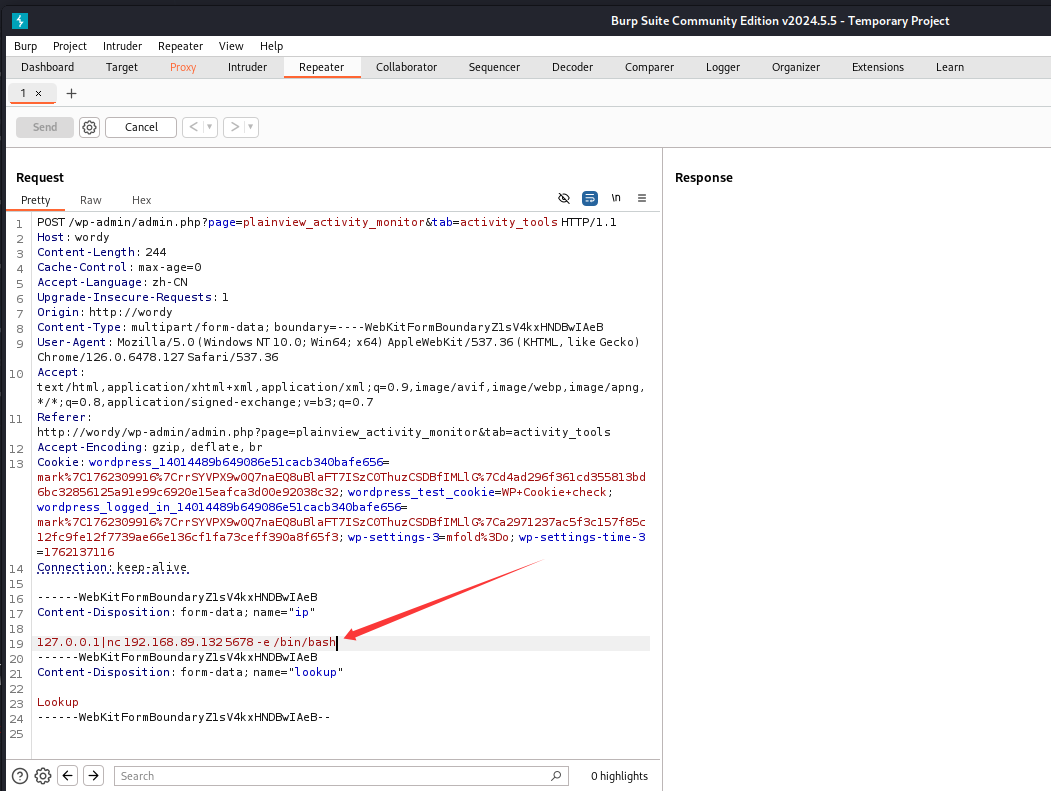Add a new Repeater tab
Viewport: 1051px width, 791px height.
(x=72, y=93)
